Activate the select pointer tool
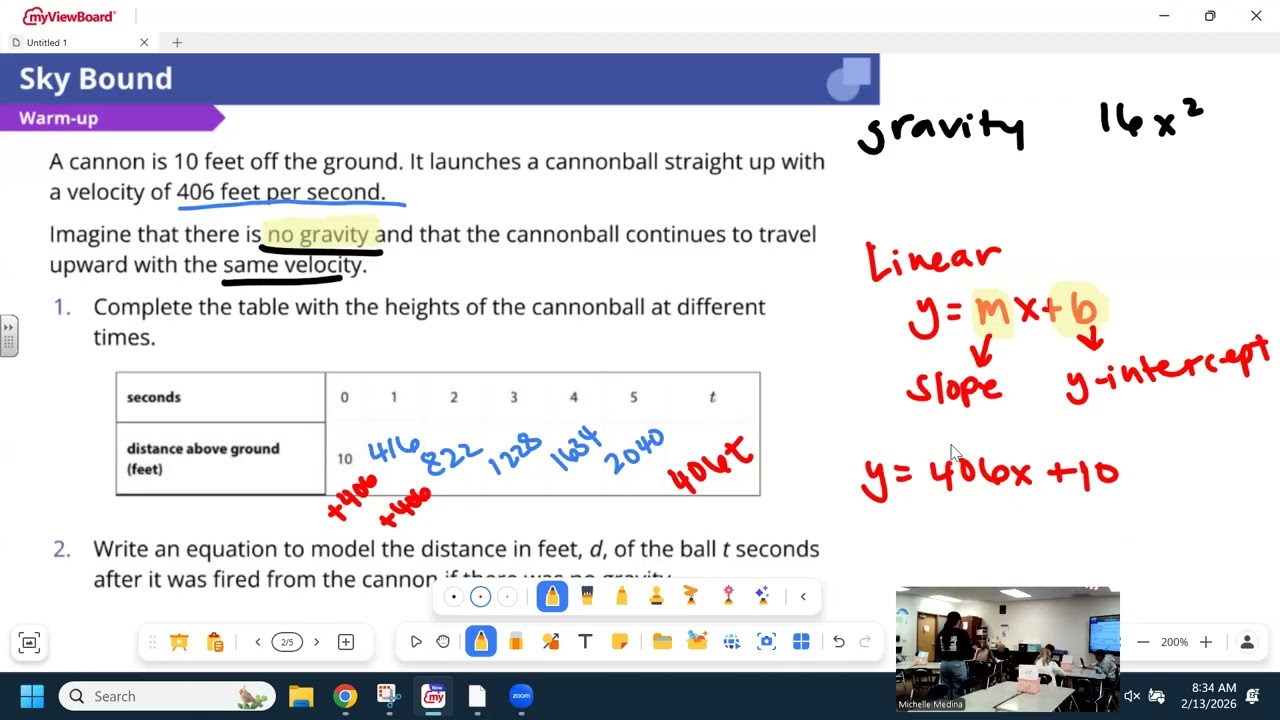This screenshot has width=1280, height=720. pos(416,642)
